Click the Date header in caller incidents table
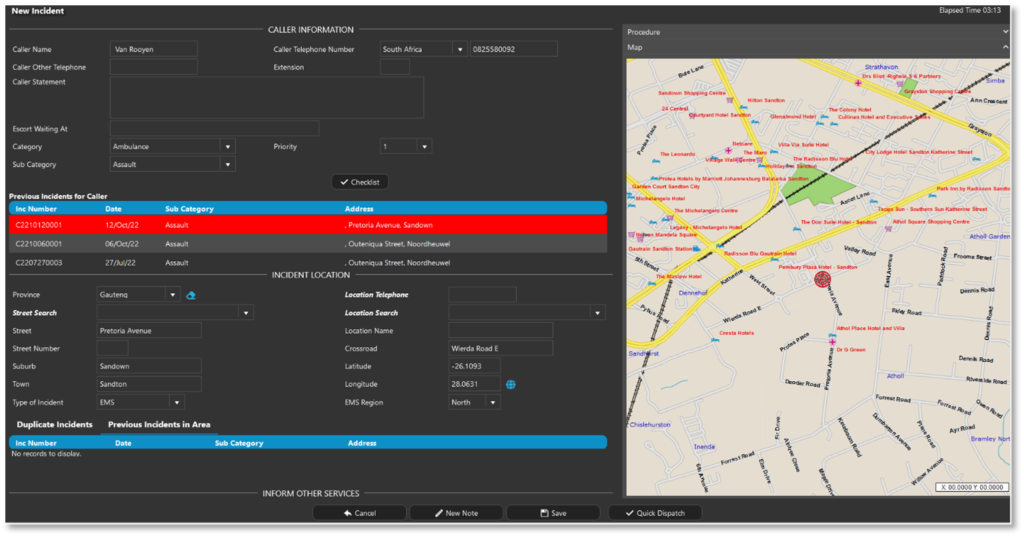 [x=113, y=209]
